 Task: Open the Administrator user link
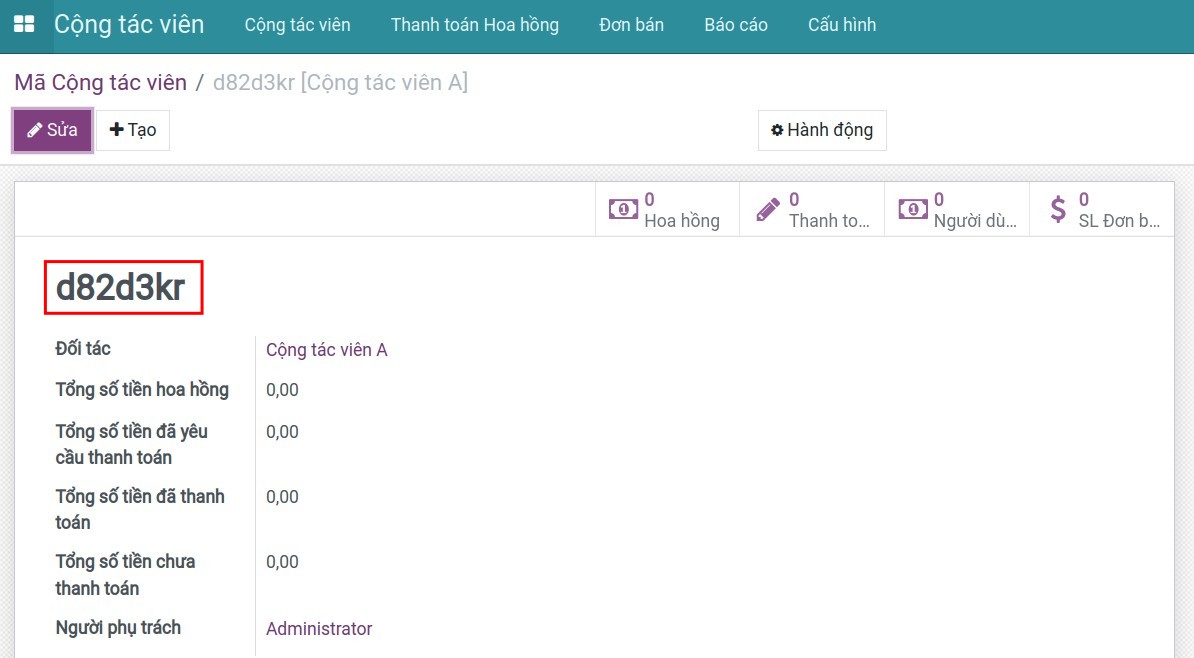click(x=319, y=628)
